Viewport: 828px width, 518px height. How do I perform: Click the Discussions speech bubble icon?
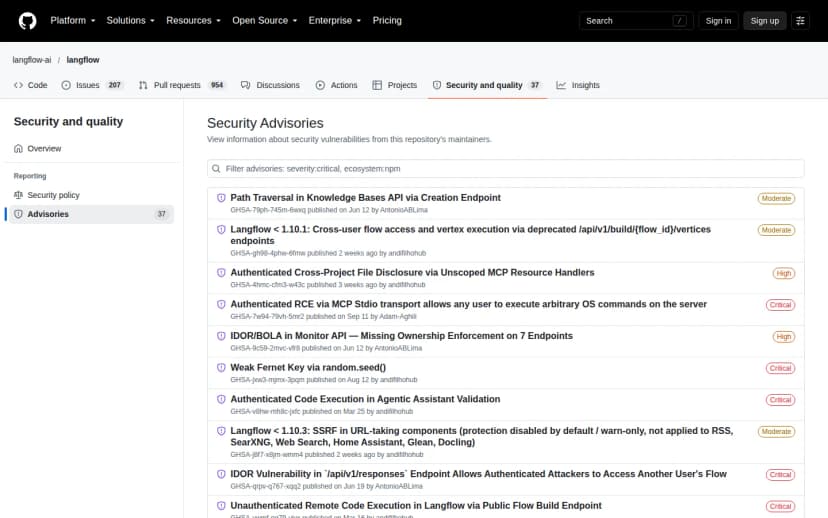coord(246,85)
